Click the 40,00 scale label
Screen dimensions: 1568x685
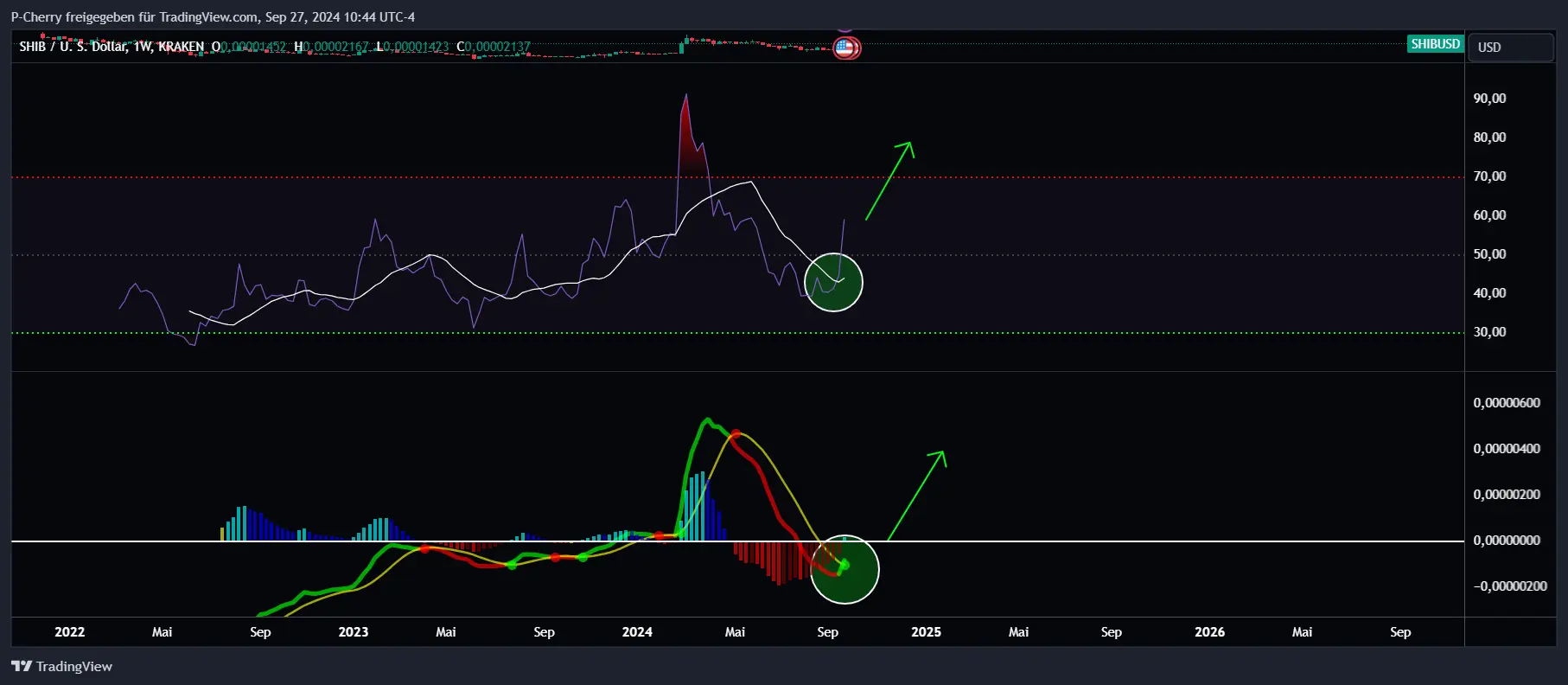pos(1489,293)
